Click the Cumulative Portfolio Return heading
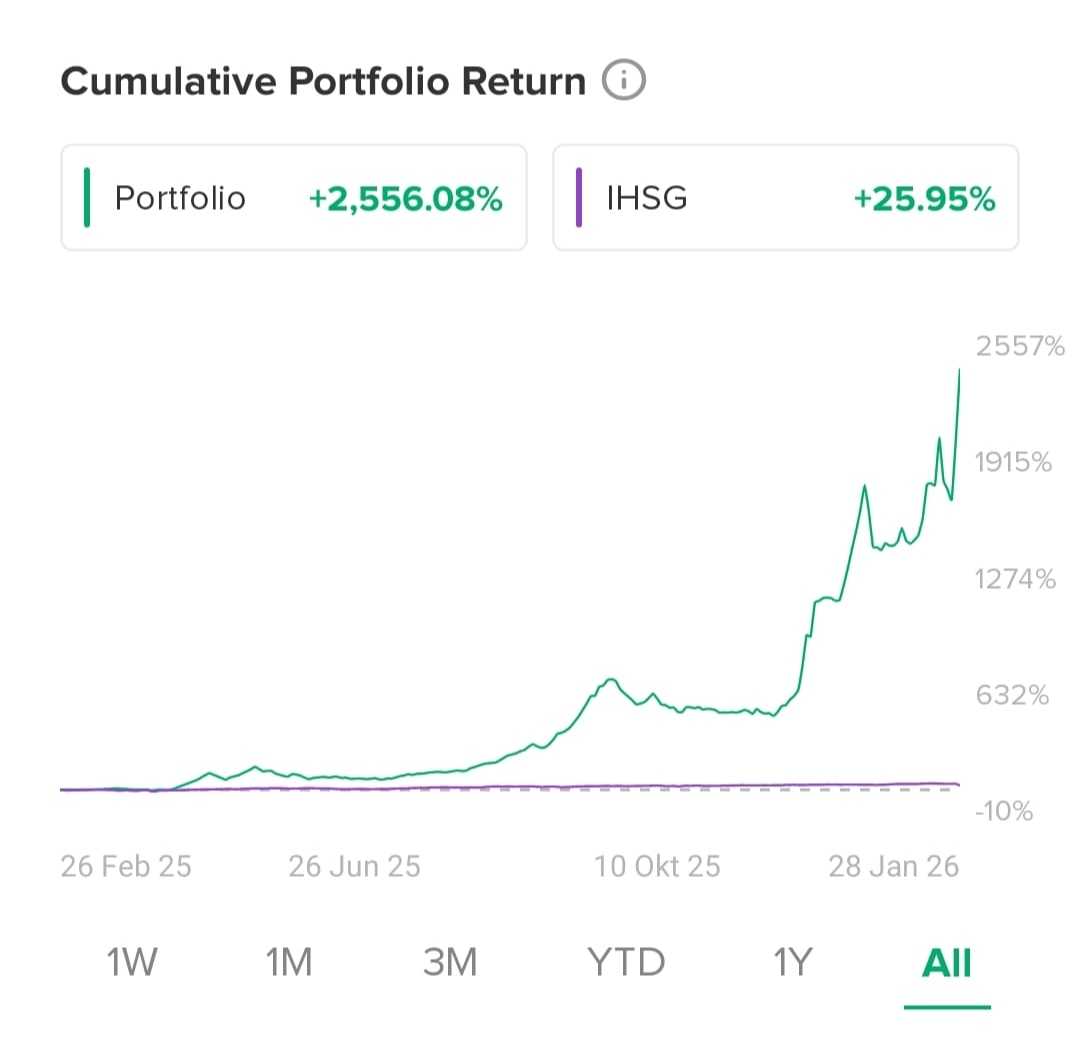 click(323, 81)
